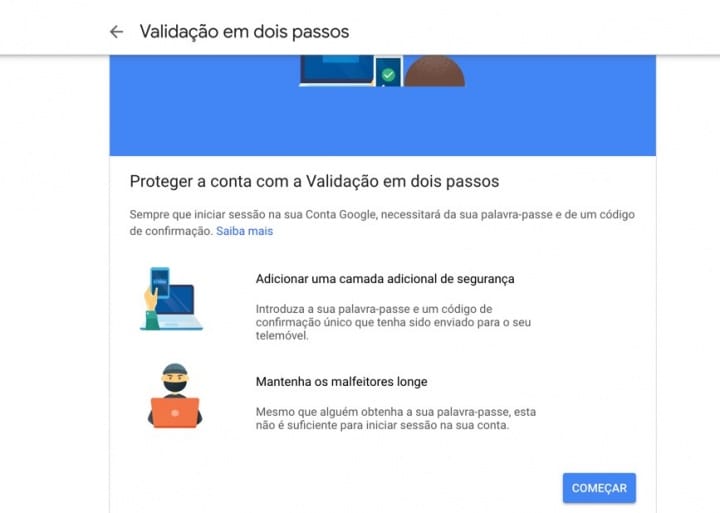
Task: Click the dark blue laptop screen in banner
Action: coord(337,68)
